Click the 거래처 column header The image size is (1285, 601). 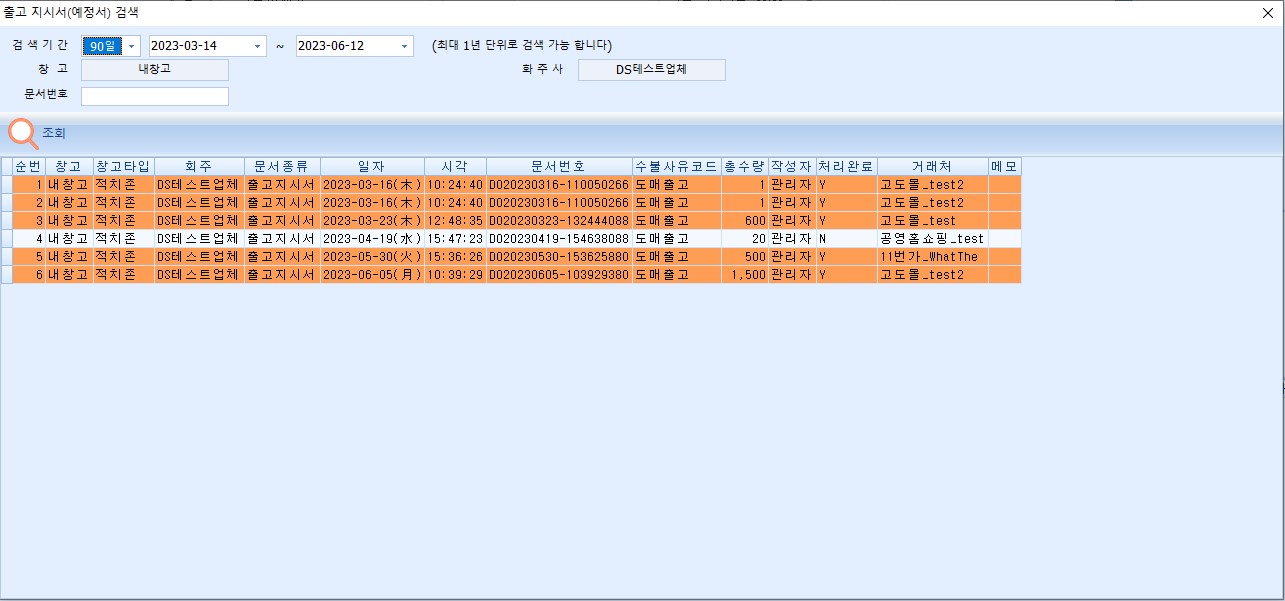pos(931,166)
